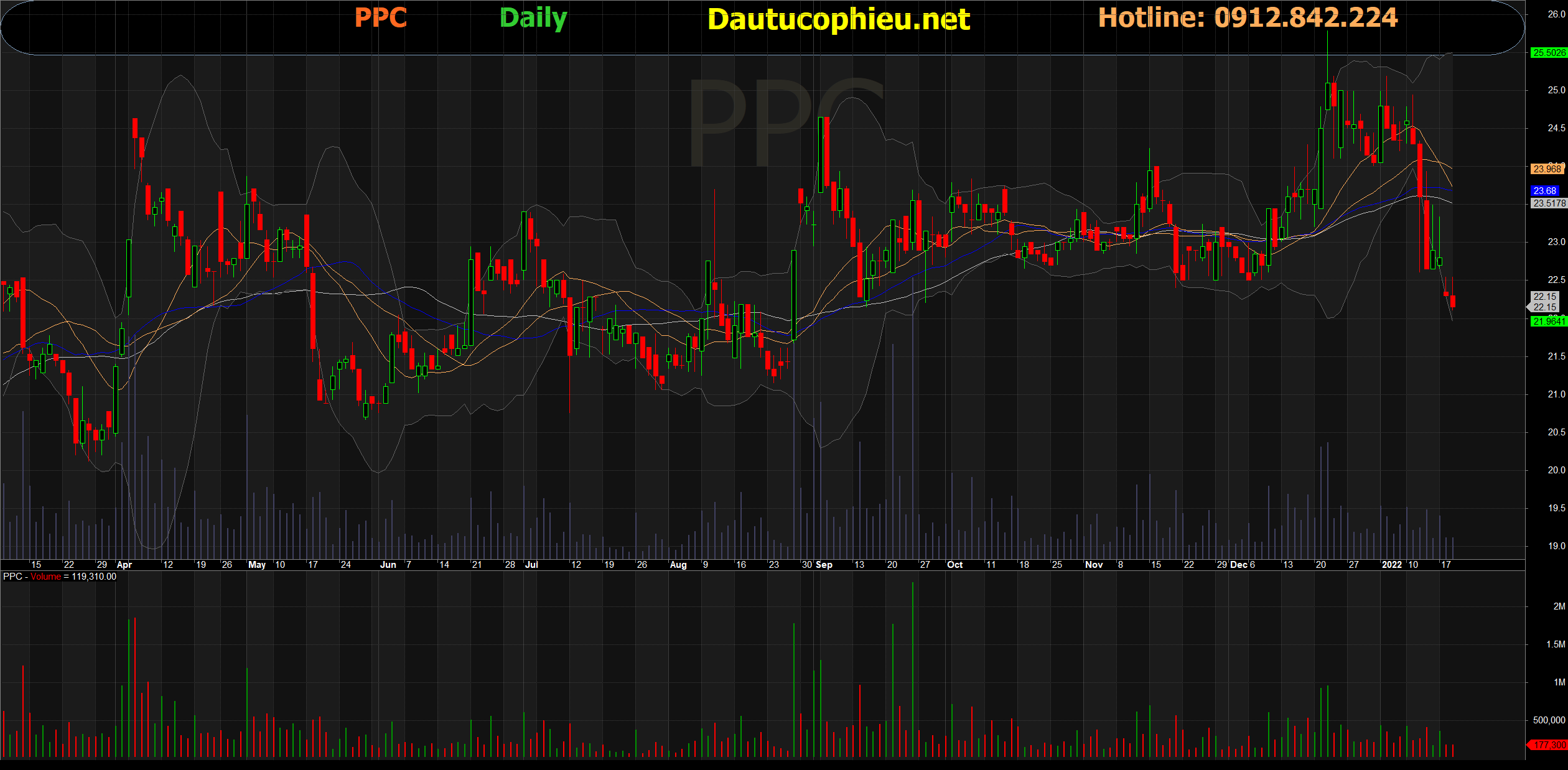
Task: Click the green Daily timeframe label
Action: (533, 18)
